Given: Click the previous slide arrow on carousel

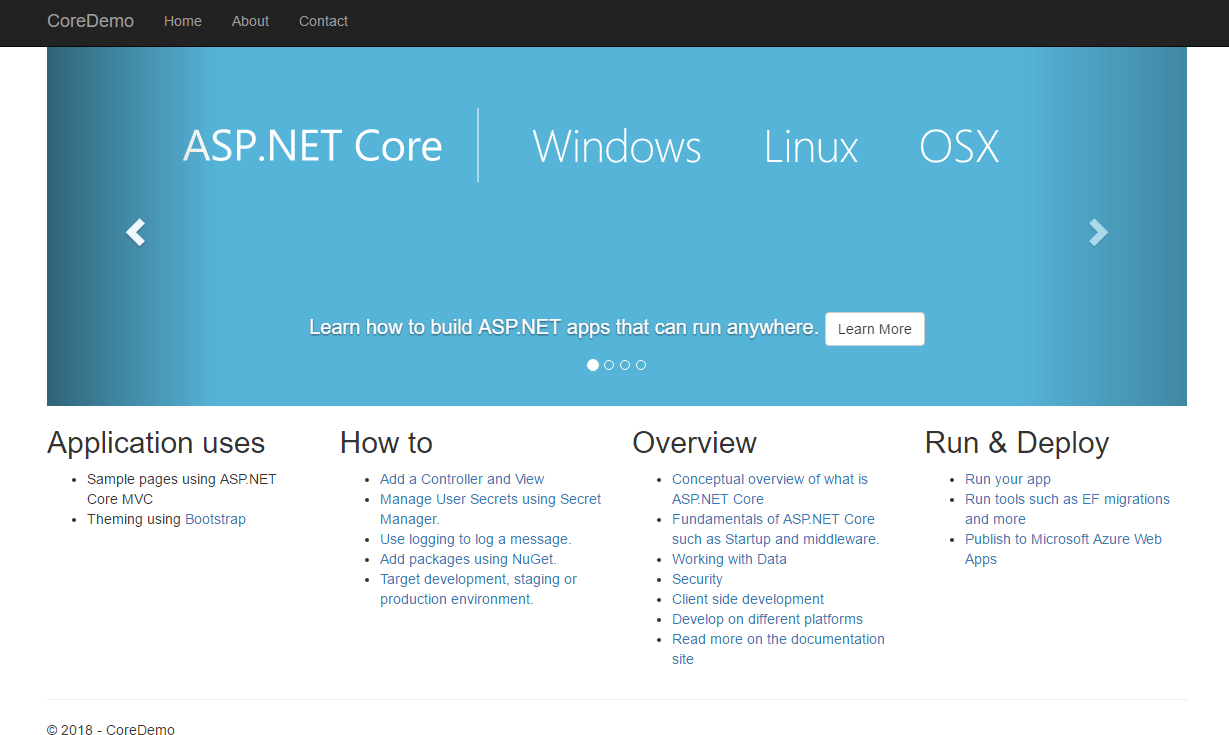Looking at the screenshot, I should click(x=135, y=232).
